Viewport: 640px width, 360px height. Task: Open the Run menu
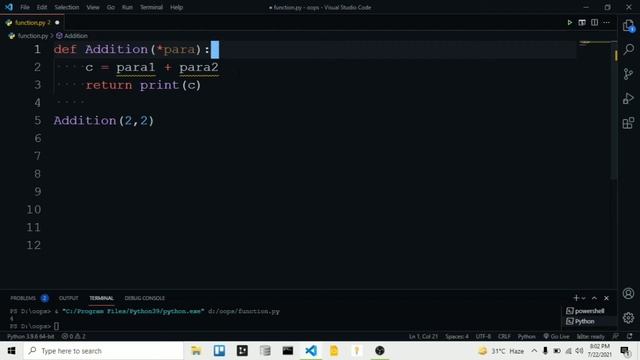click(127, 7)
